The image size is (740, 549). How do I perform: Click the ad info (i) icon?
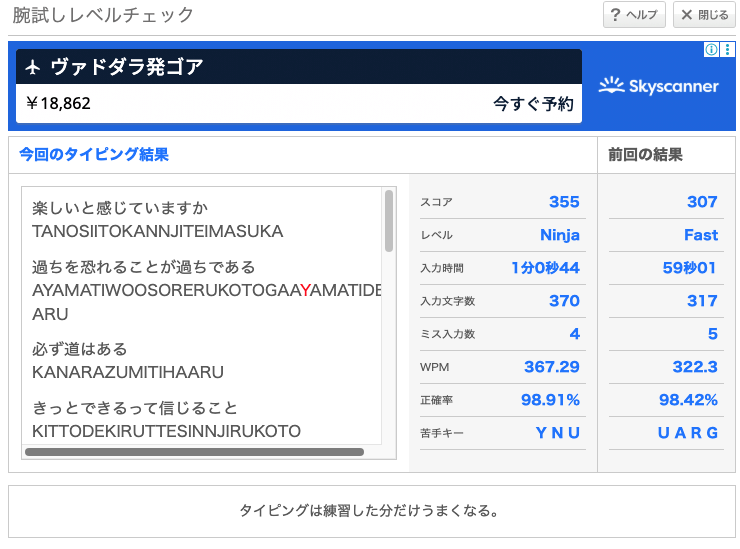click(x=710, y=50)
